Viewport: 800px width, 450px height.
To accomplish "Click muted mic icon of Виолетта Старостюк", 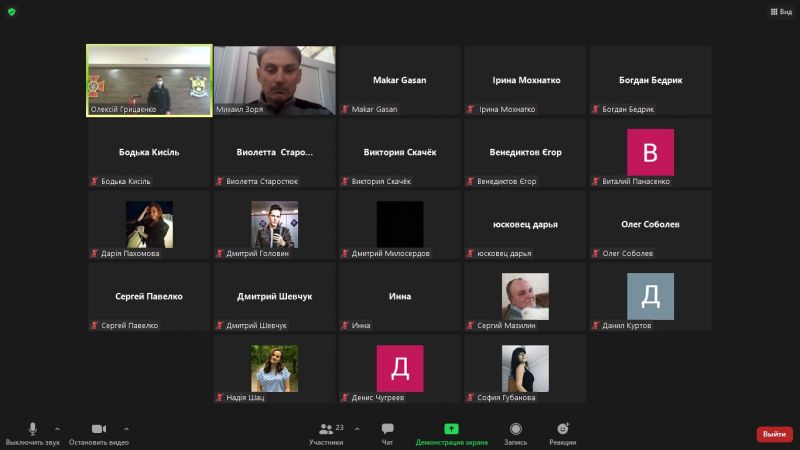I will point(220,181).
